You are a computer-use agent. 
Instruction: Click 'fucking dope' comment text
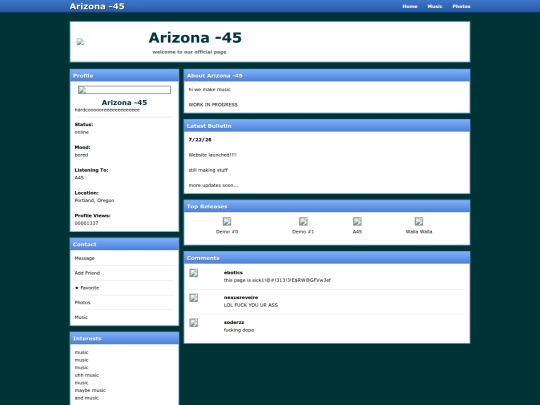point(239,330)
